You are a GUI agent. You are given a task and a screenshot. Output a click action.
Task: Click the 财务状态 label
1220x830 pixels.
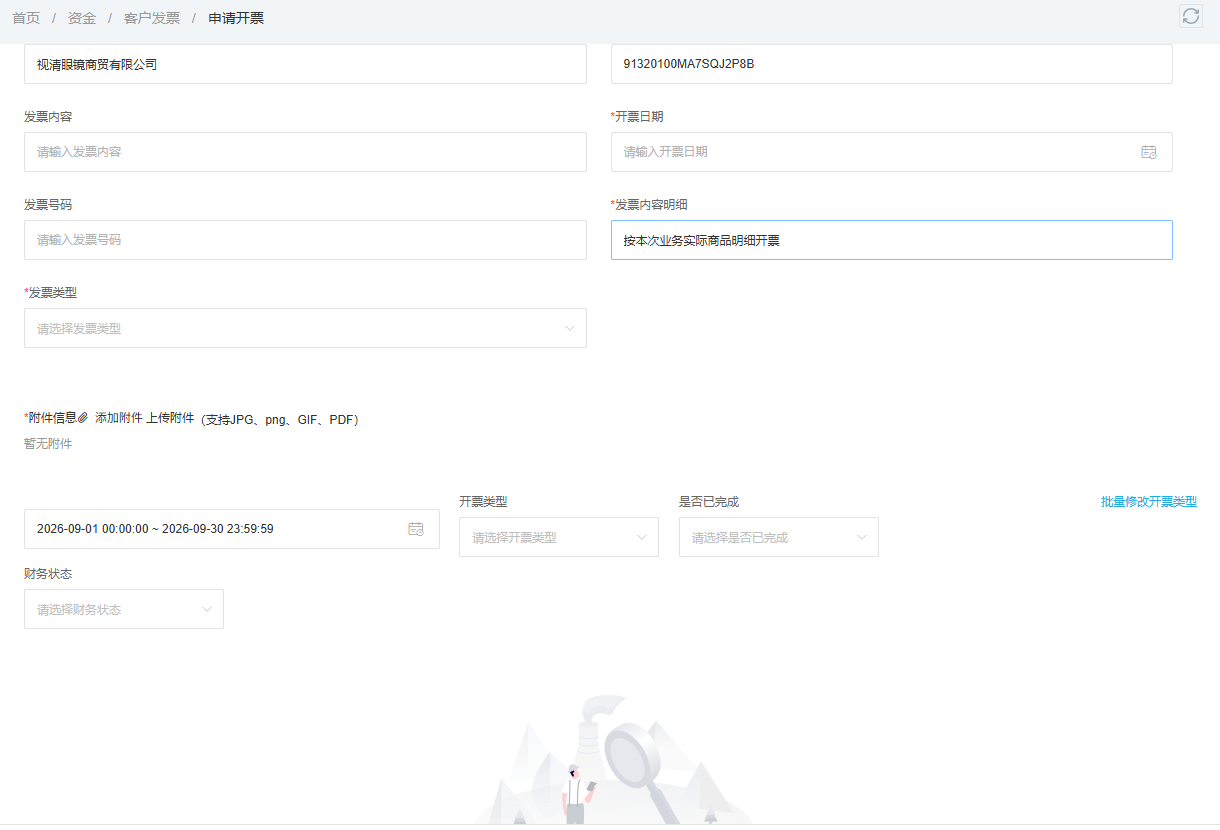pos(48,574)
